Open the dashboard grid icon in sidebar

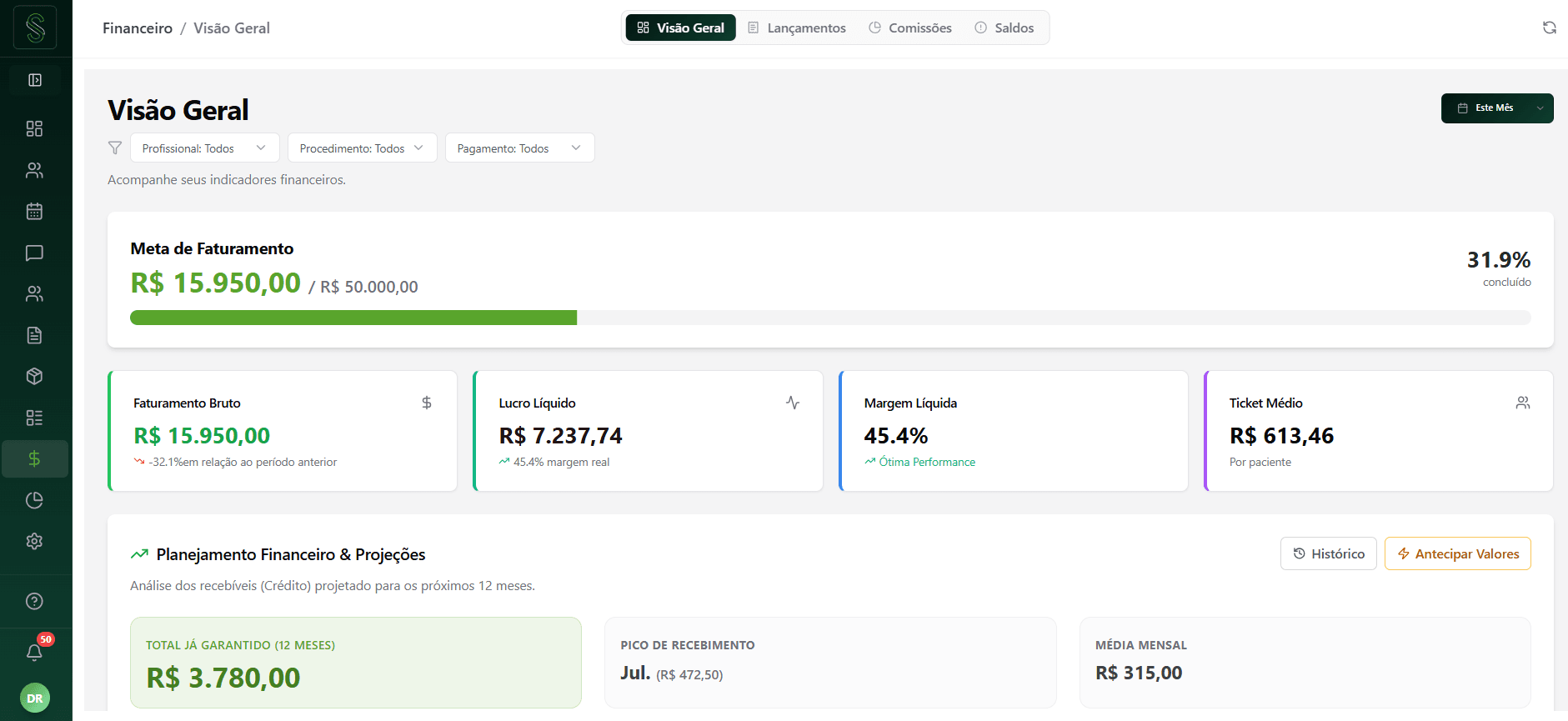pos(34,128)
